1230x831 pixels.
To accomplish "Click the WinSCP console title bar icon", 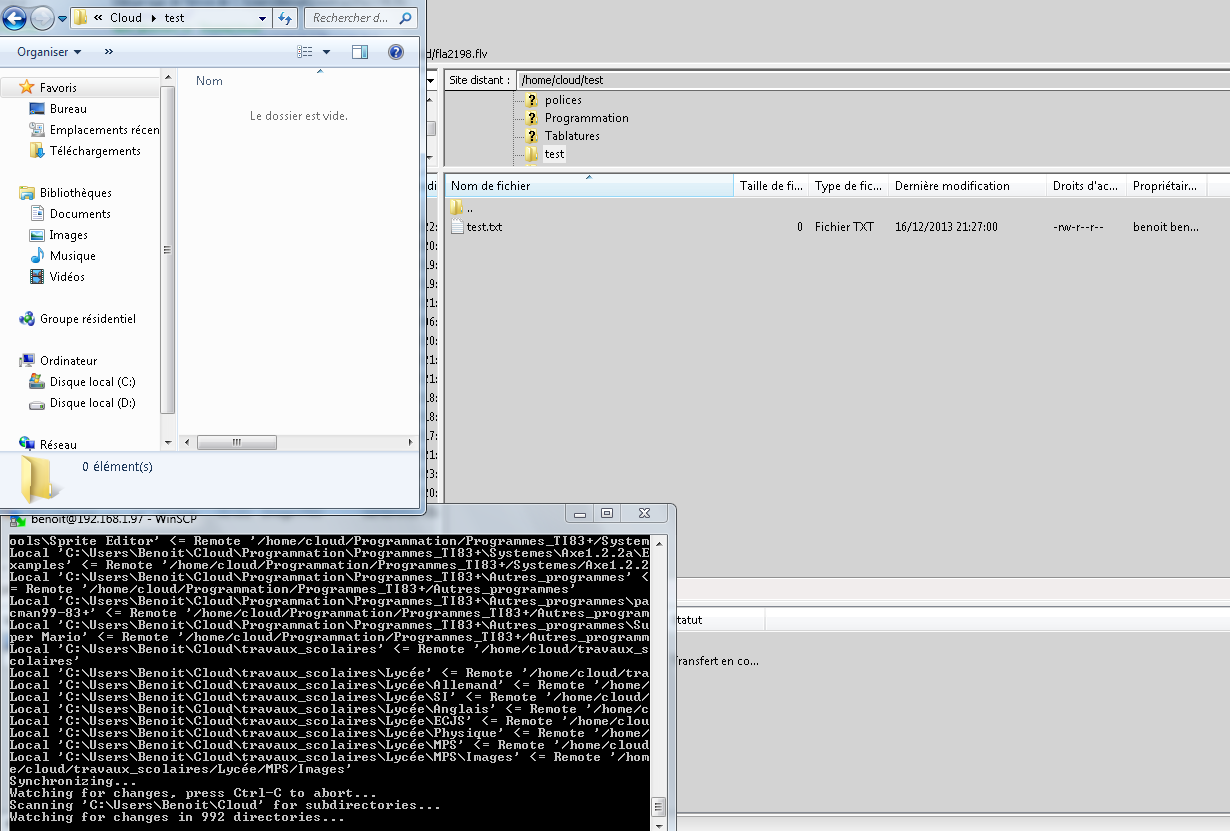I will pos(17,519).
